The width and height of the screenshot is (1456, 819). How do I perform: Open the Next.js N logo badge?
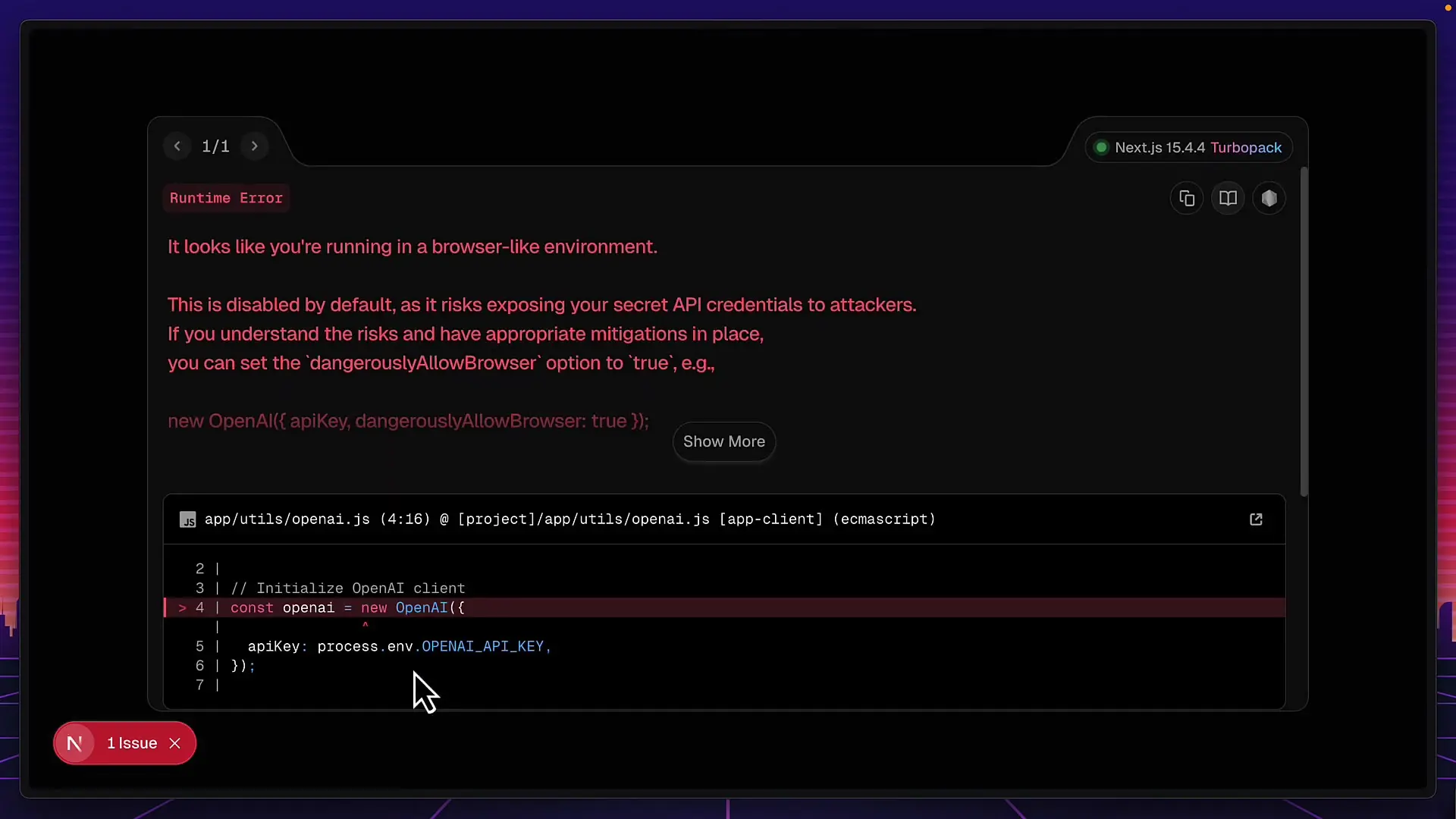click(74, 743)
